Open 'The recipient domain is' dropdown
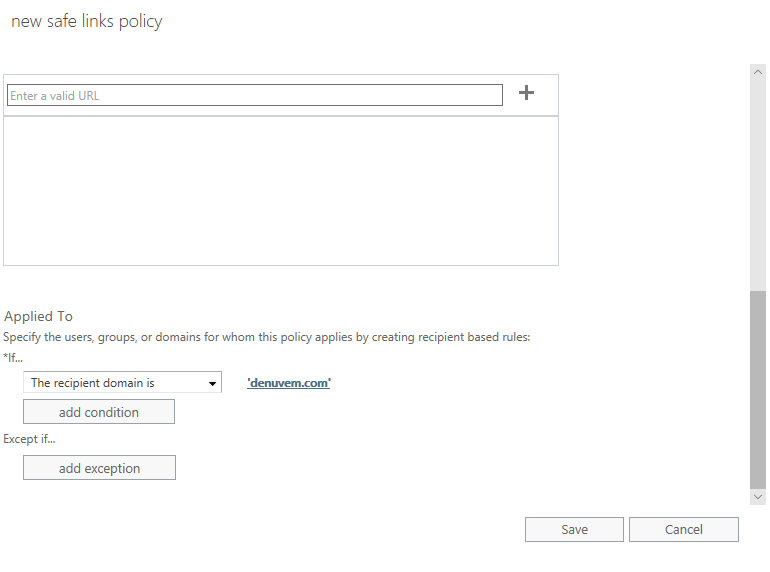The image size is (770, 572). click(x=122, y=382)
